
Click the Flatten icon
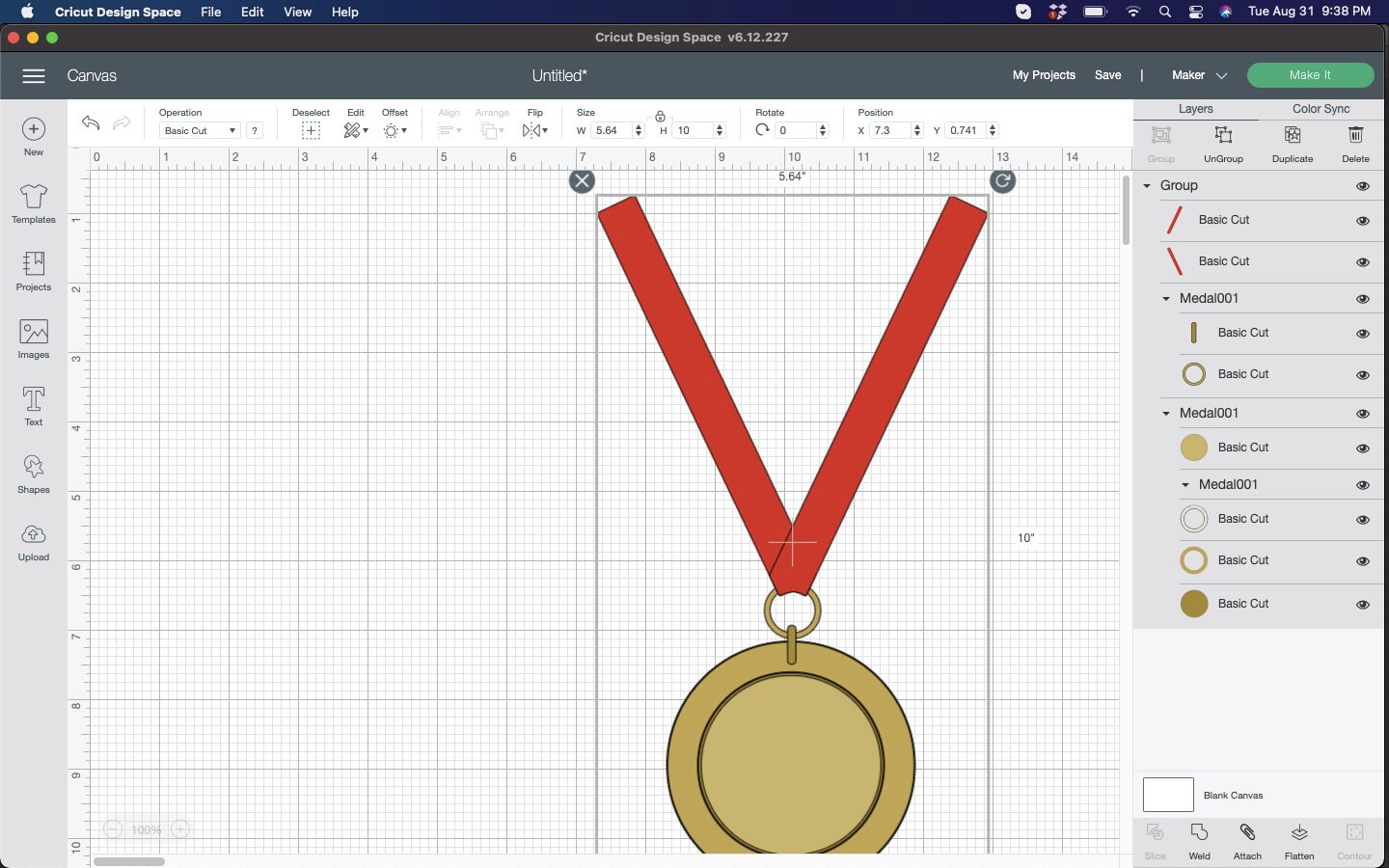[1297, 840]
